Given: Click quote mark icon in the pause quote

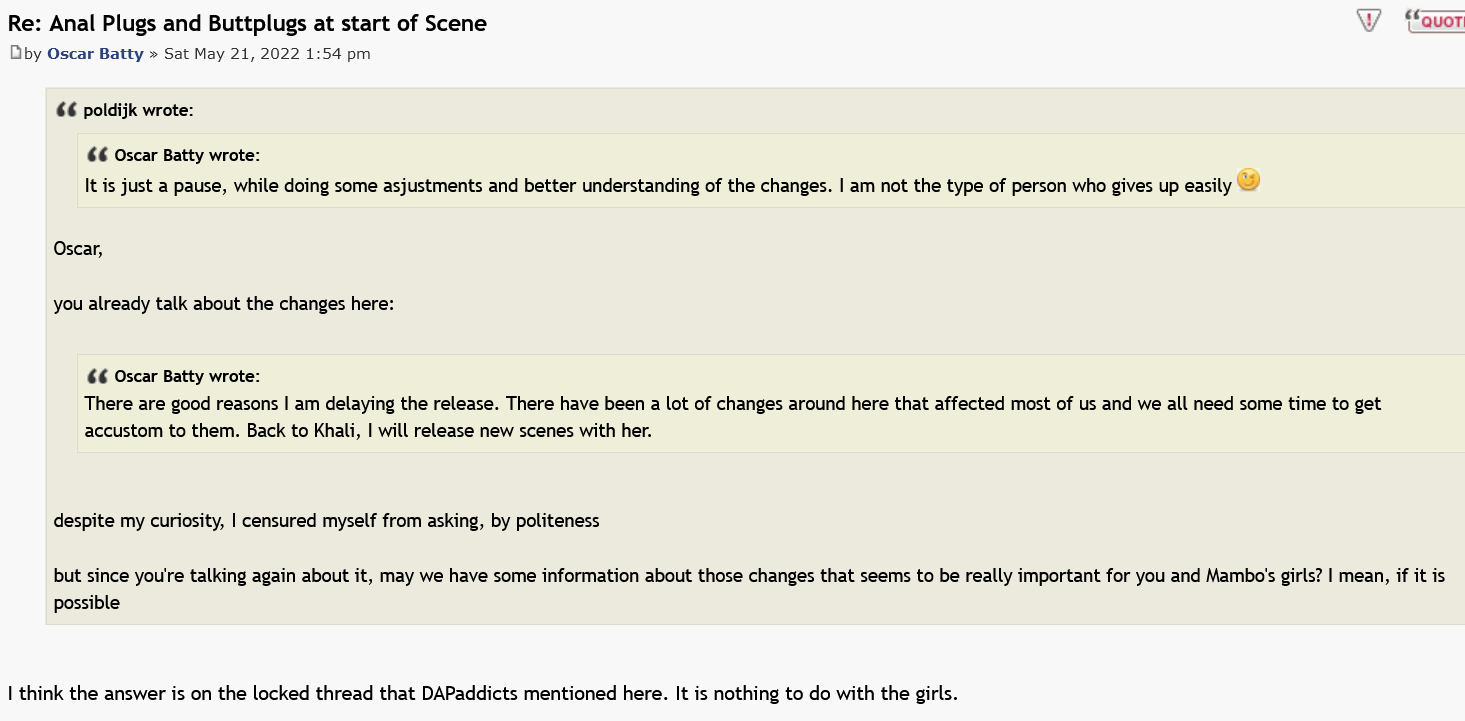Looking at the screenshot, I should click(x=98, y=155).
